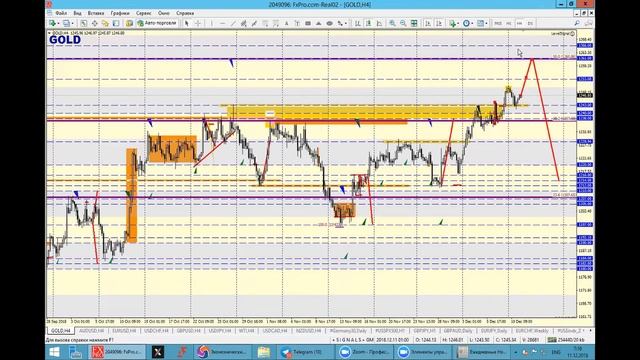Select the Fibonacci retracement tool
The image size is (640, 360).
coord(265,23)
